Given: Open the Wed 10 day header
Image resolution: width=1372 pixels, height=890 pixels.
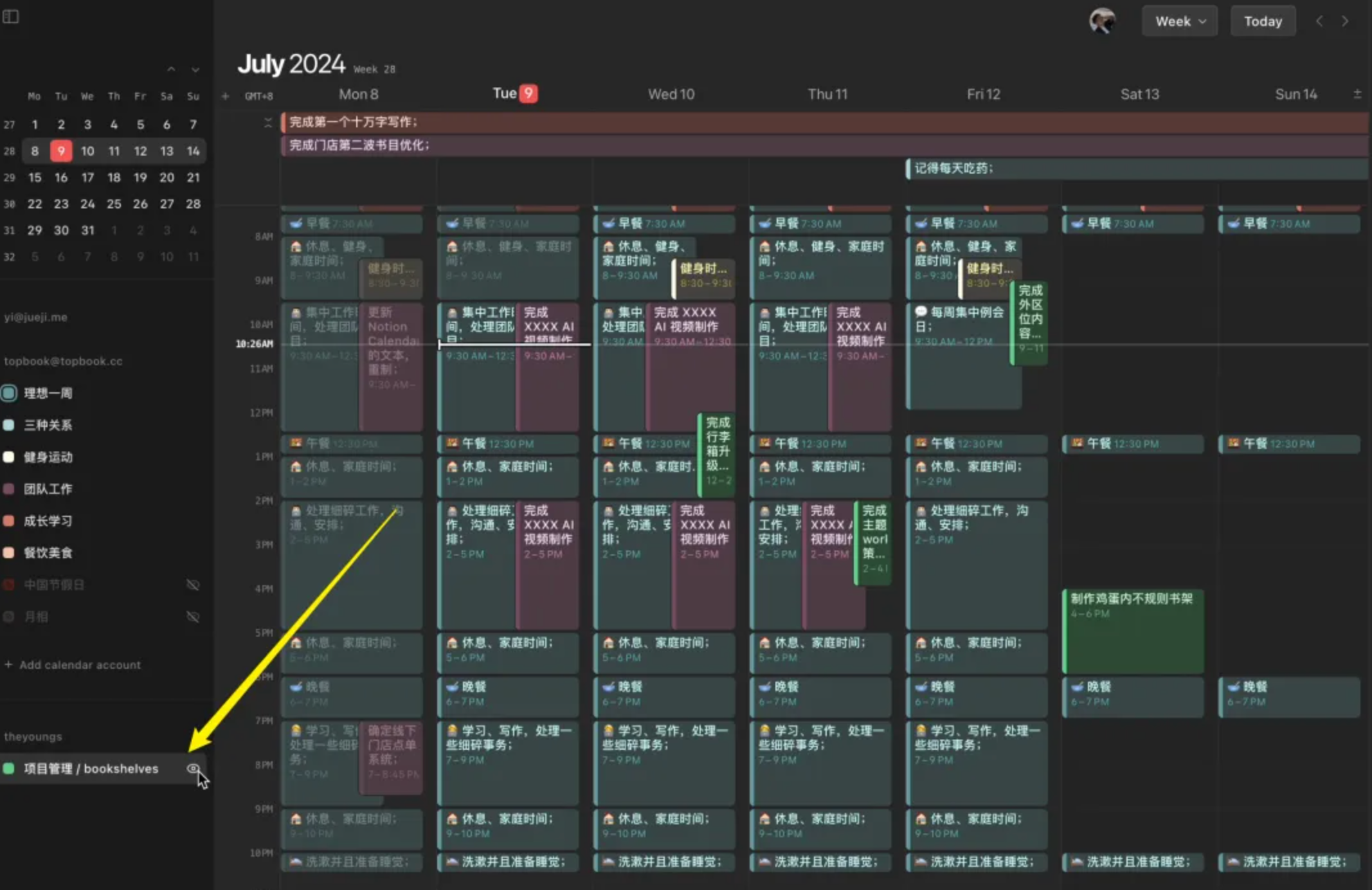Looking at the screenshot, I should 671,95.
